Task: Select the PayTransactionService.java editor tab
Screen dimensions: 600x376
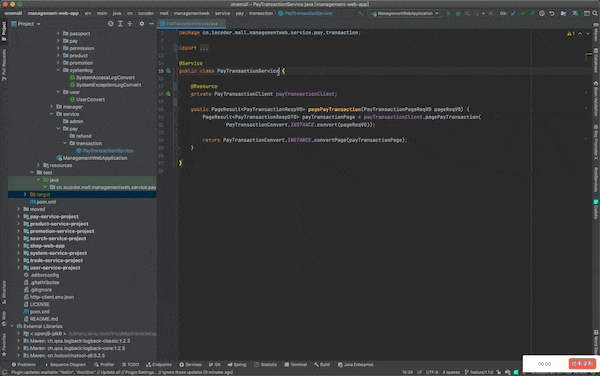Action: 192,24
